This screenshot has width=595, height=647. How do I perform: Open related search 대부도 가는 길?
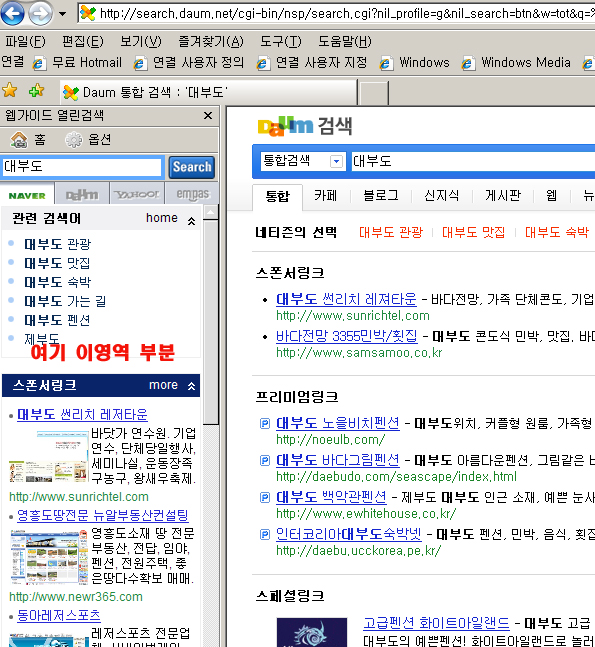pos(65,301)
